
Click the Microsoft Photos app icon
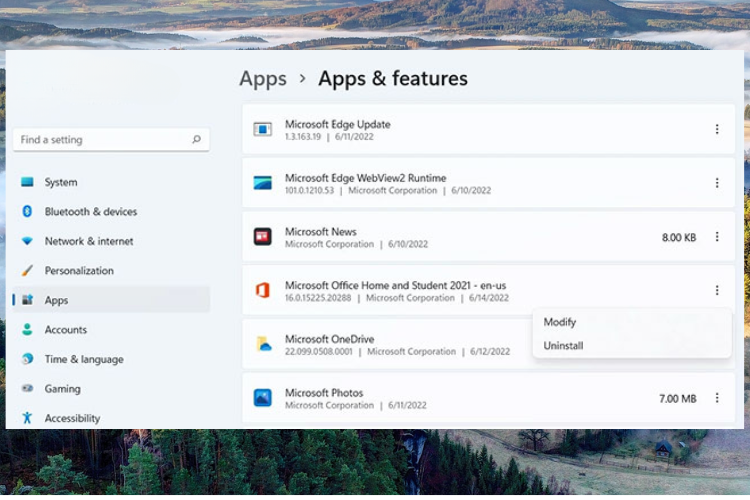(x=263, y=398)
